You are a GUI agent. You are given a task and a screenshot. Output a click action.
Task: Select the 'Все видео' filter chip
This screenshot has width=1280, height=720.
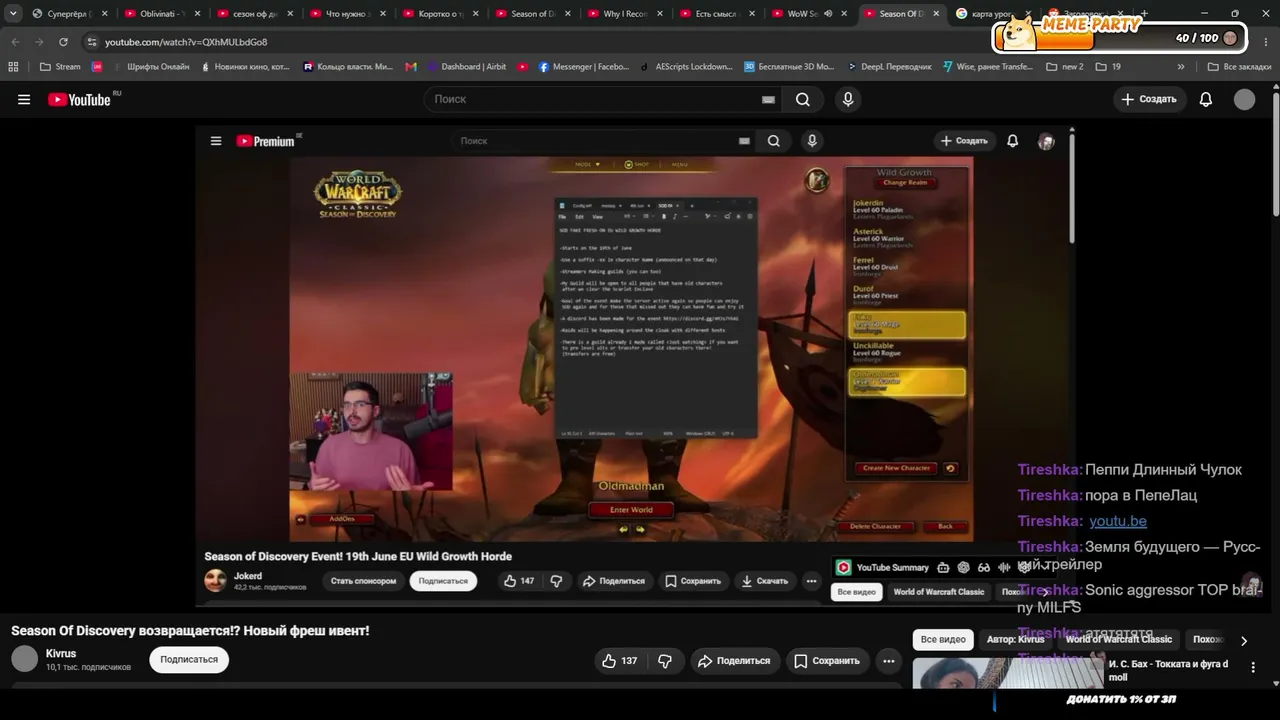click(943, 640)
